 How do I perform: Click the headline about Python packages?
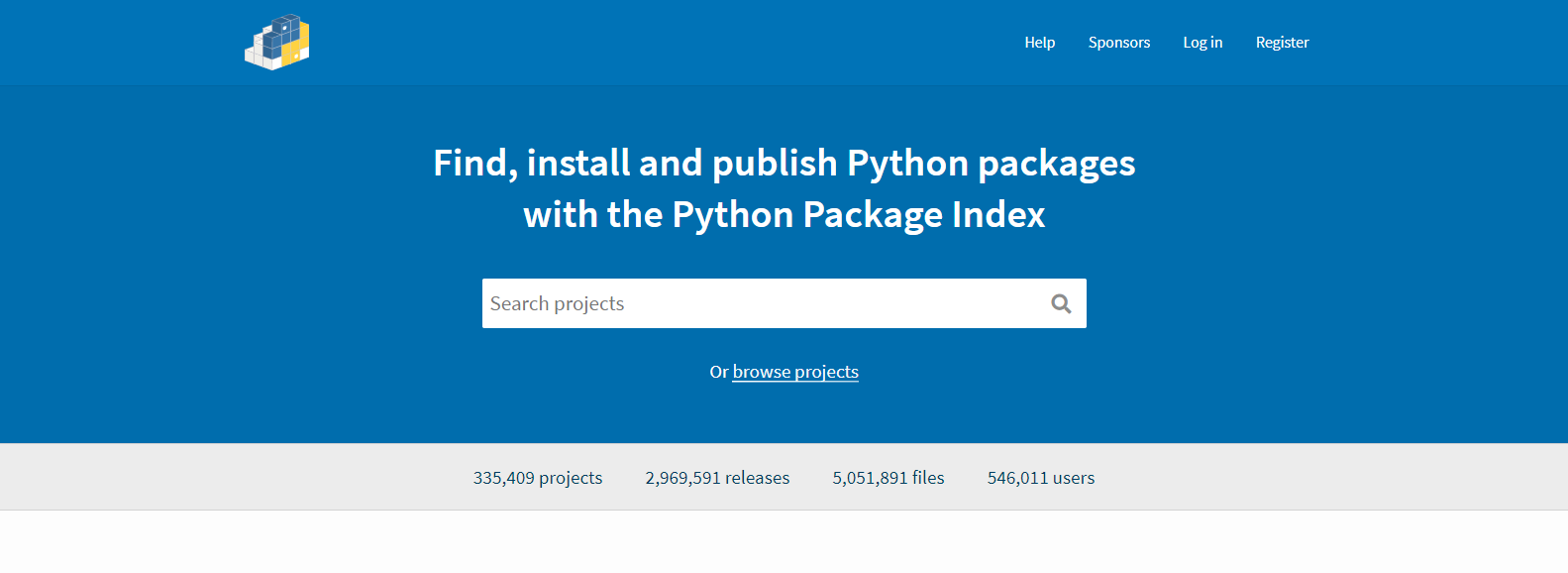(784, 188)
